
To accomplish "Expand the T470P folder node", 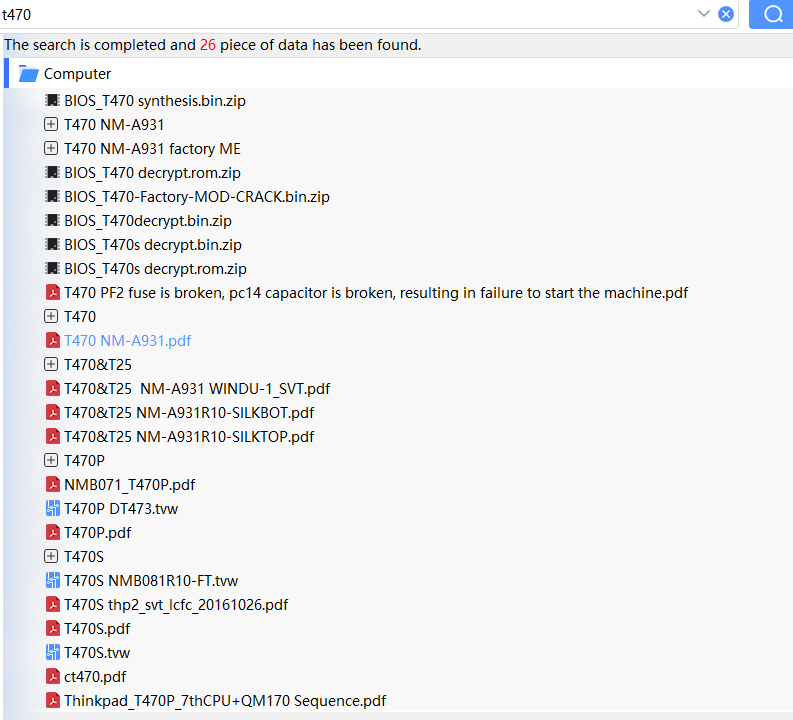I will 52,461.
